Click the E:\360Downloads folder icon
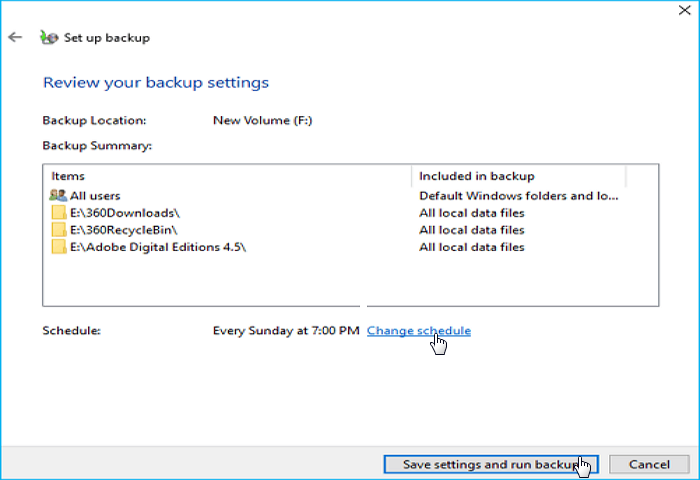700x480 pixels. tap(59, 213)
